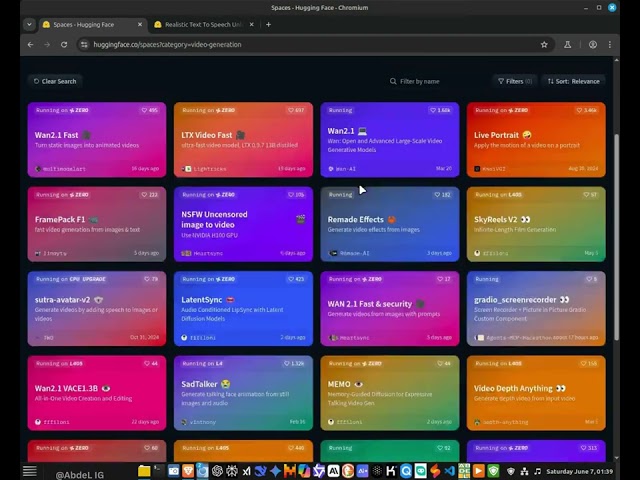
Task: Open the WAN 2.1 Fast & security card
Action: [390, 309]
